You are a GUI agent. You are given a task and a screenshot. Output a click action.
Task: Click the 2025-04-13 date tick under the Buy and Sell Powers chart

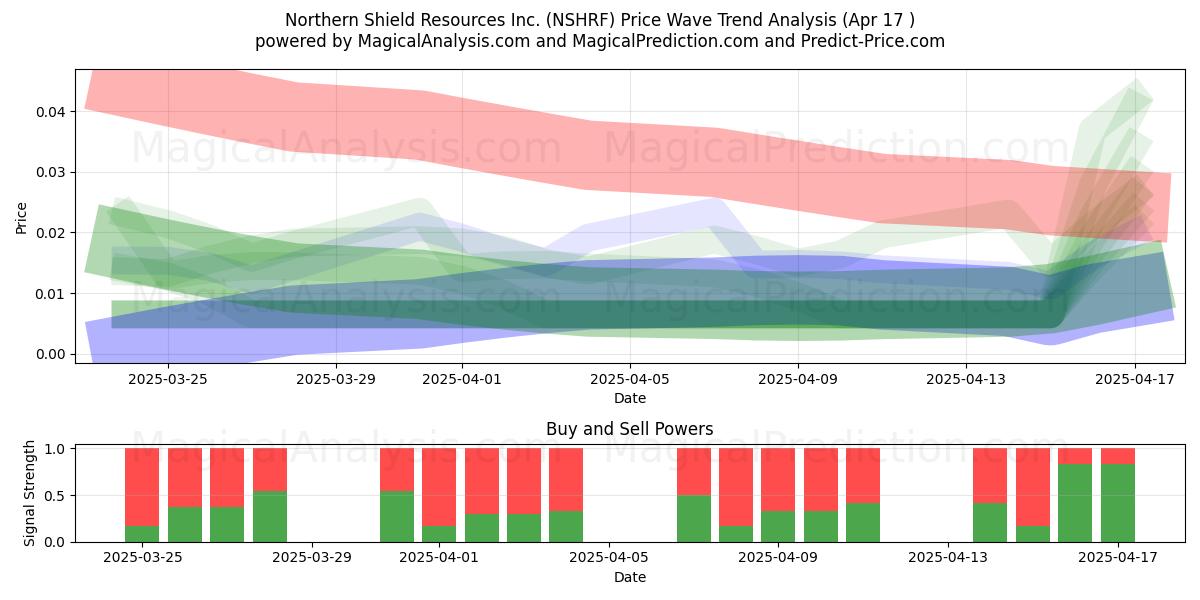(948, 558)
